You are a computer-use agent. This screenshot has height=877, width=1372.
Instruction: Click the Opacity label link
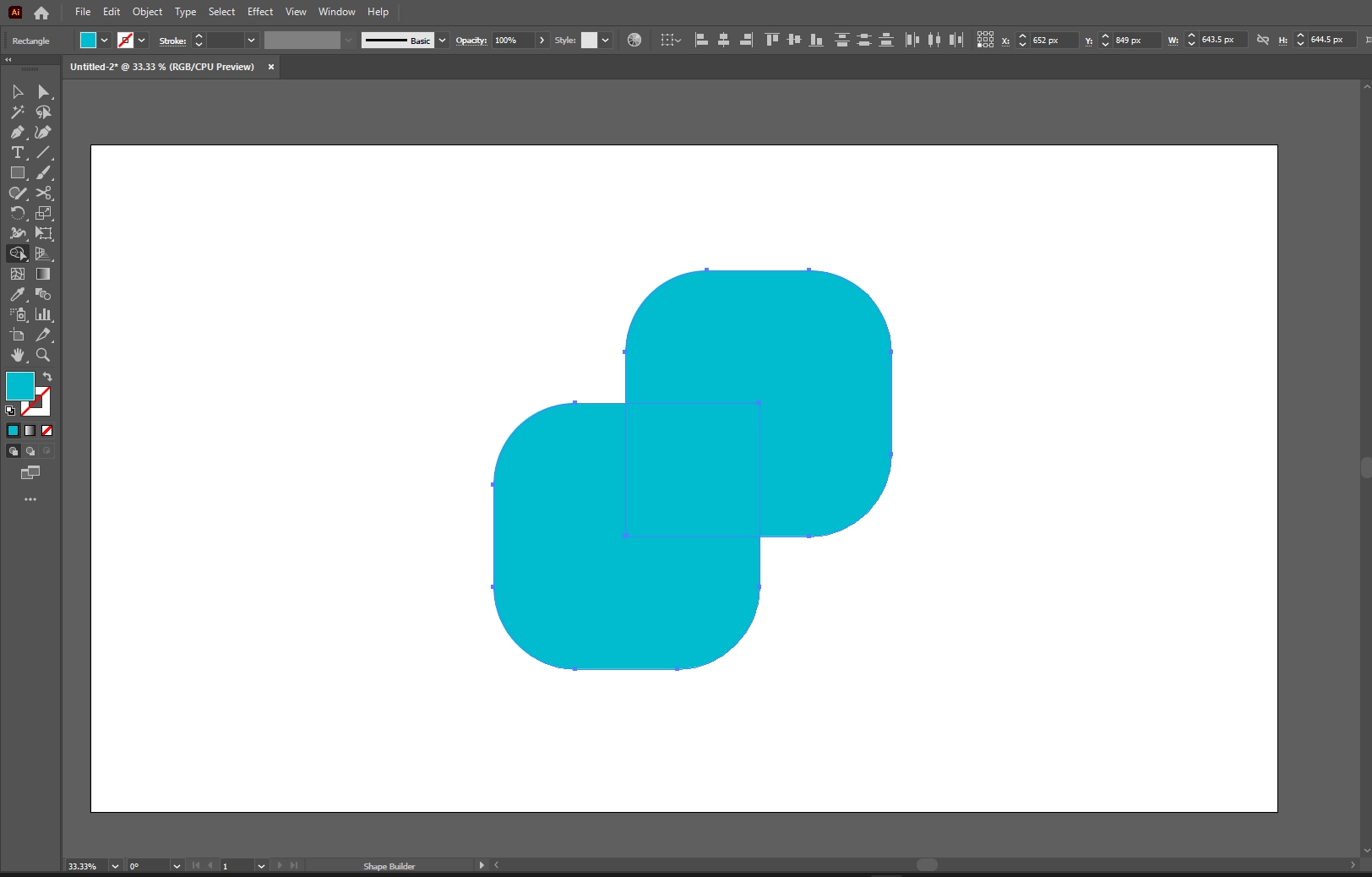[x=471, y=41]
